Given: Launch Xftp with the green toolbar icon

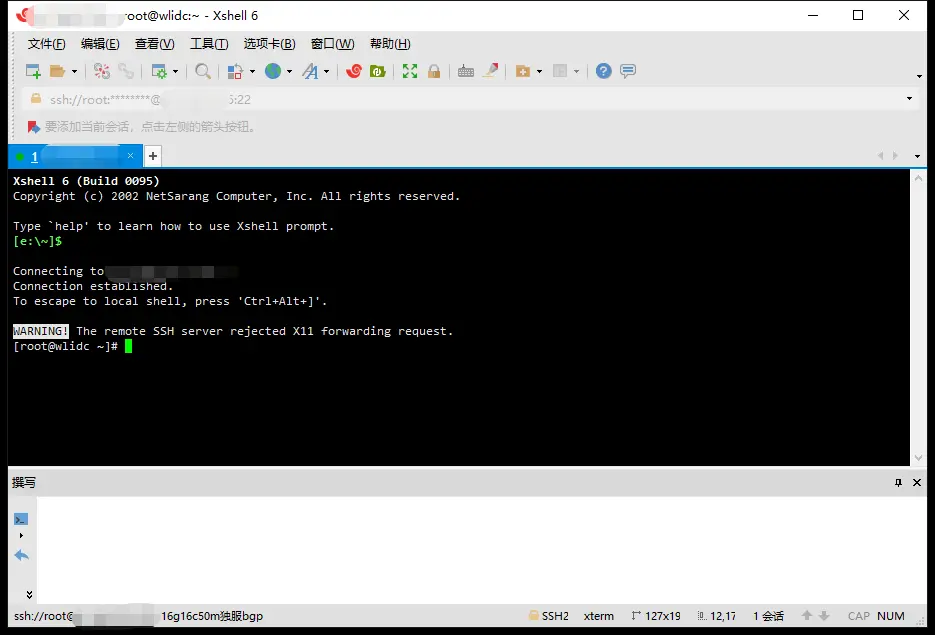Looking at the screenshot, I should pos(377,71).
